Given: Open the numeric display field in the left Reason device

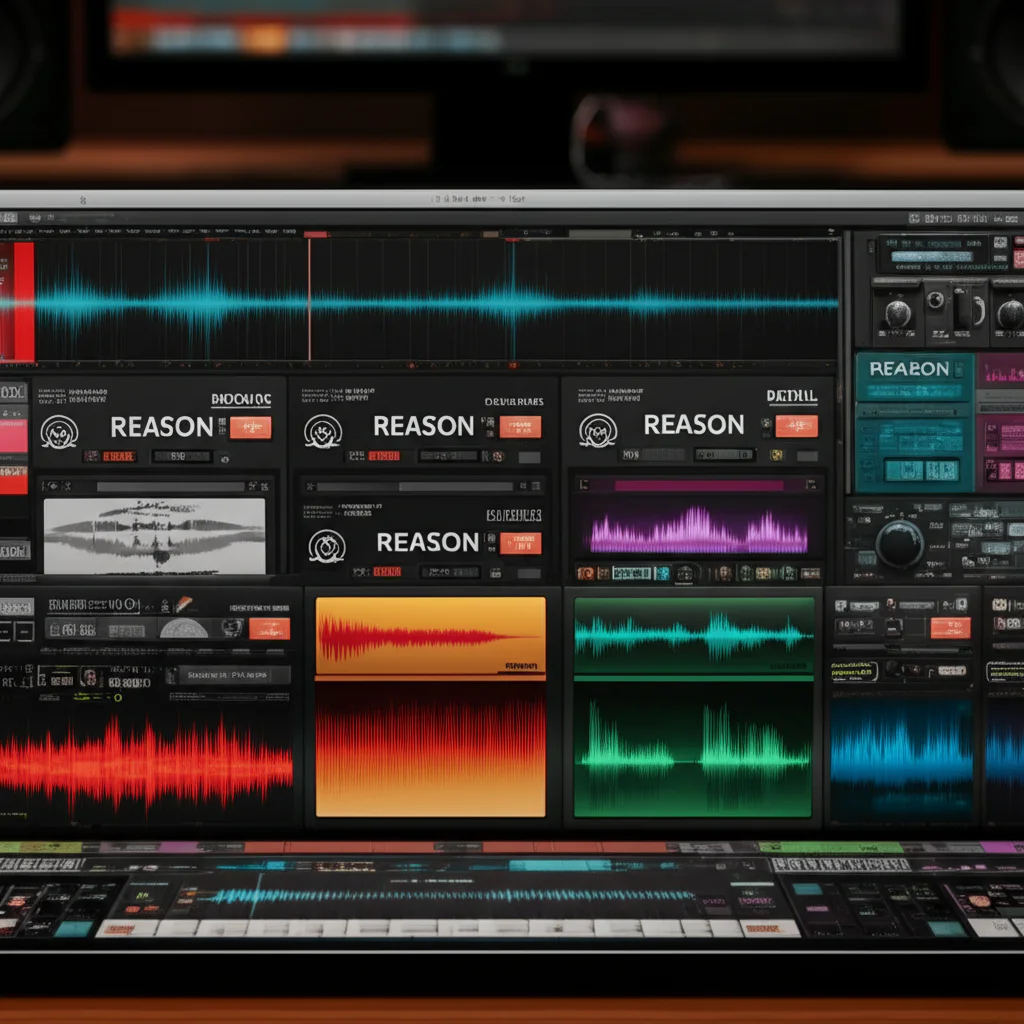Looking at the screenshot, I should (x=182, y=456).
